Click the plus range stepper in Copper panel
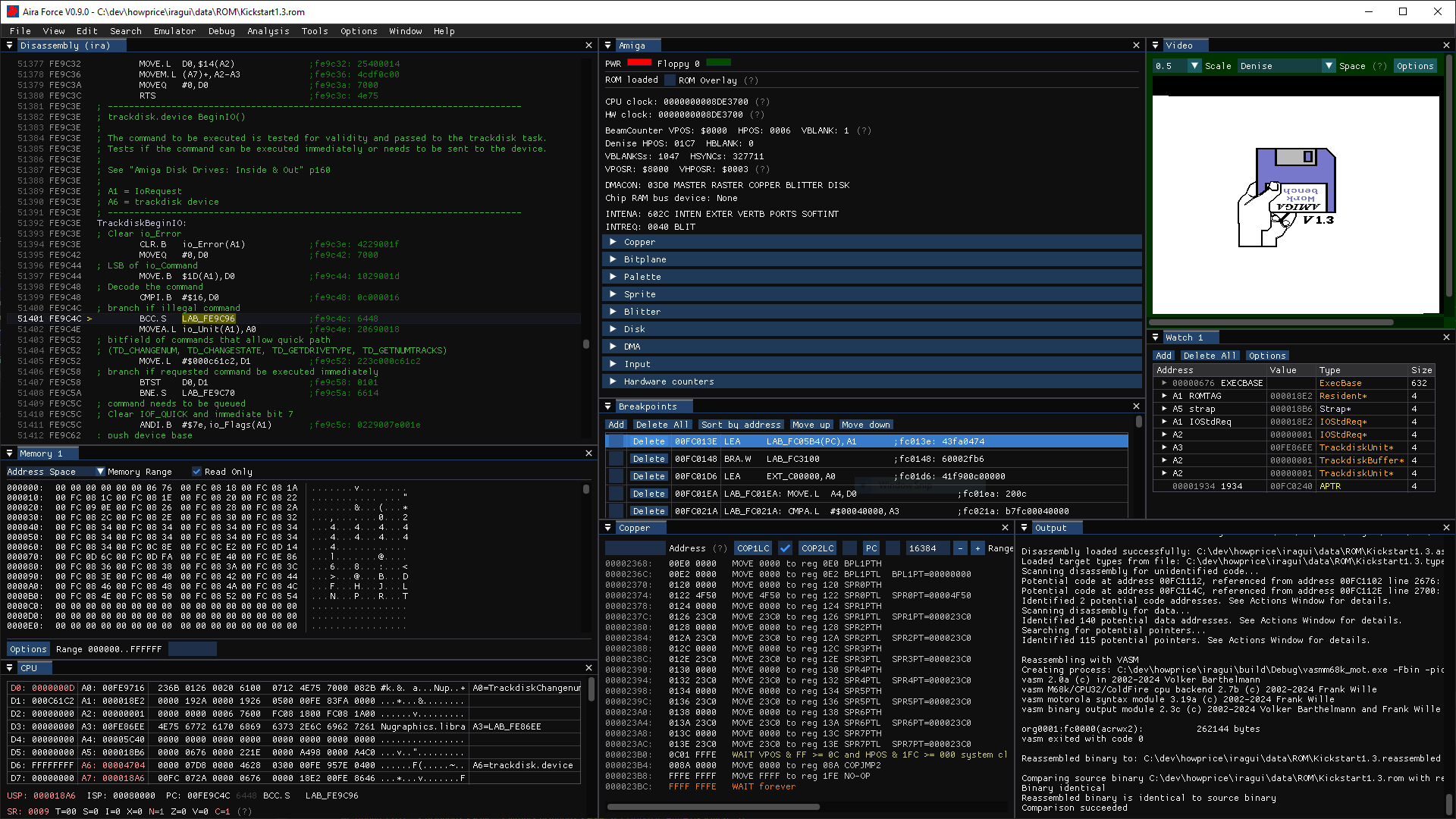This screenshot has width=1456, height=819. pyautogui.click(x=977, y=548)
